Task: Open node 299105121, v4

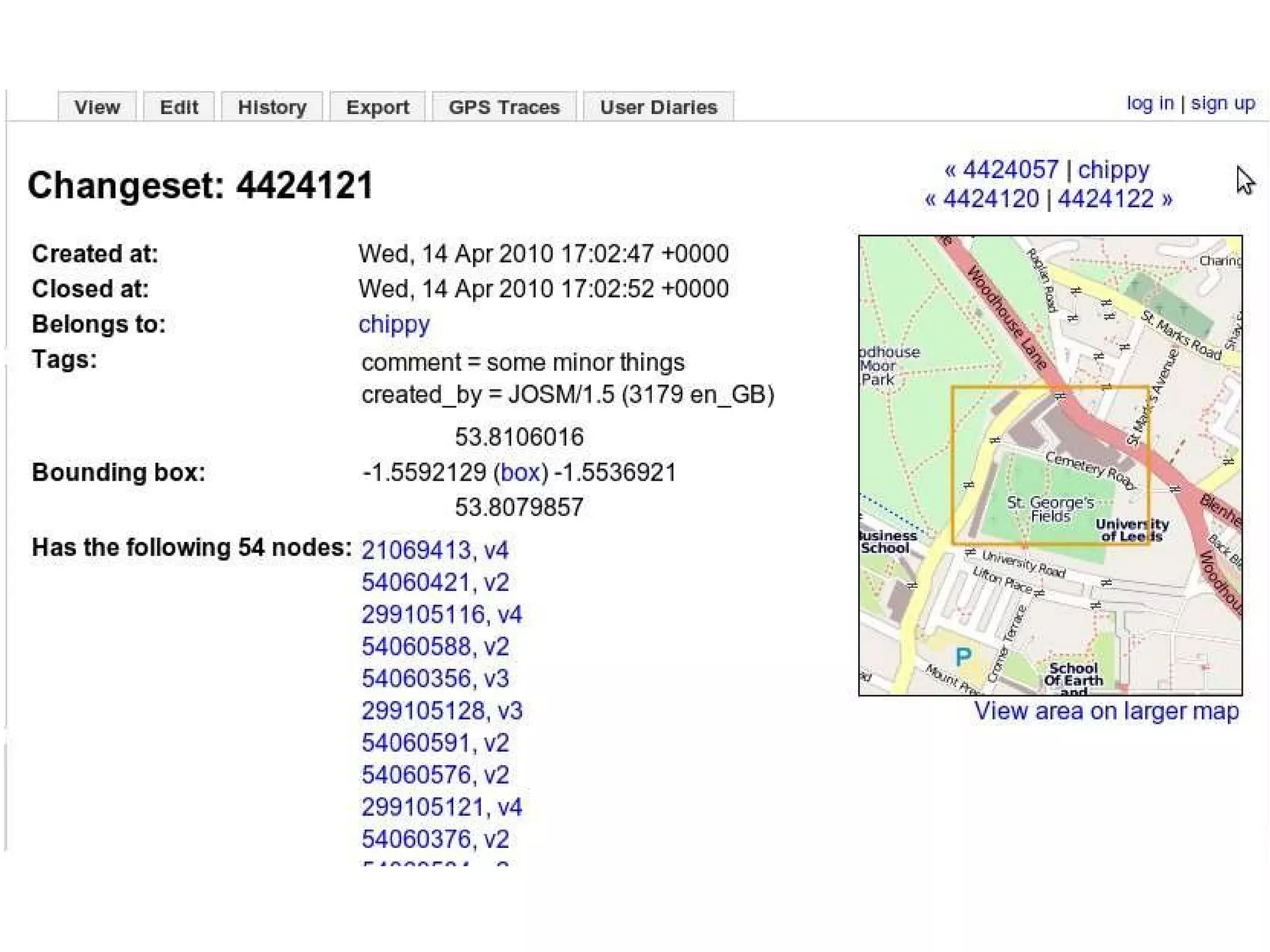Action: pos(442,807)
